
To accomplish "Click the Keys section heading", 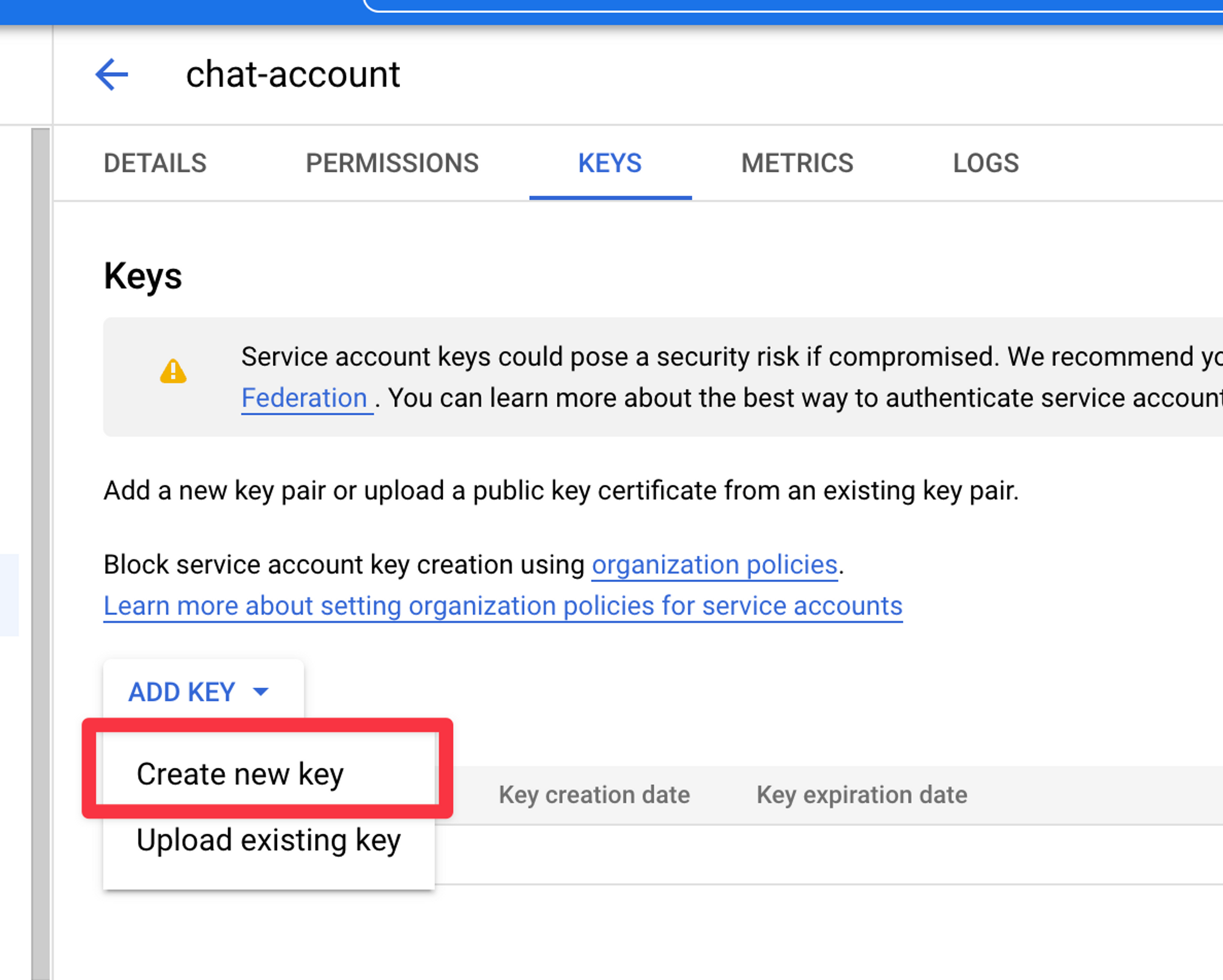I will click(x=142, y=276).
